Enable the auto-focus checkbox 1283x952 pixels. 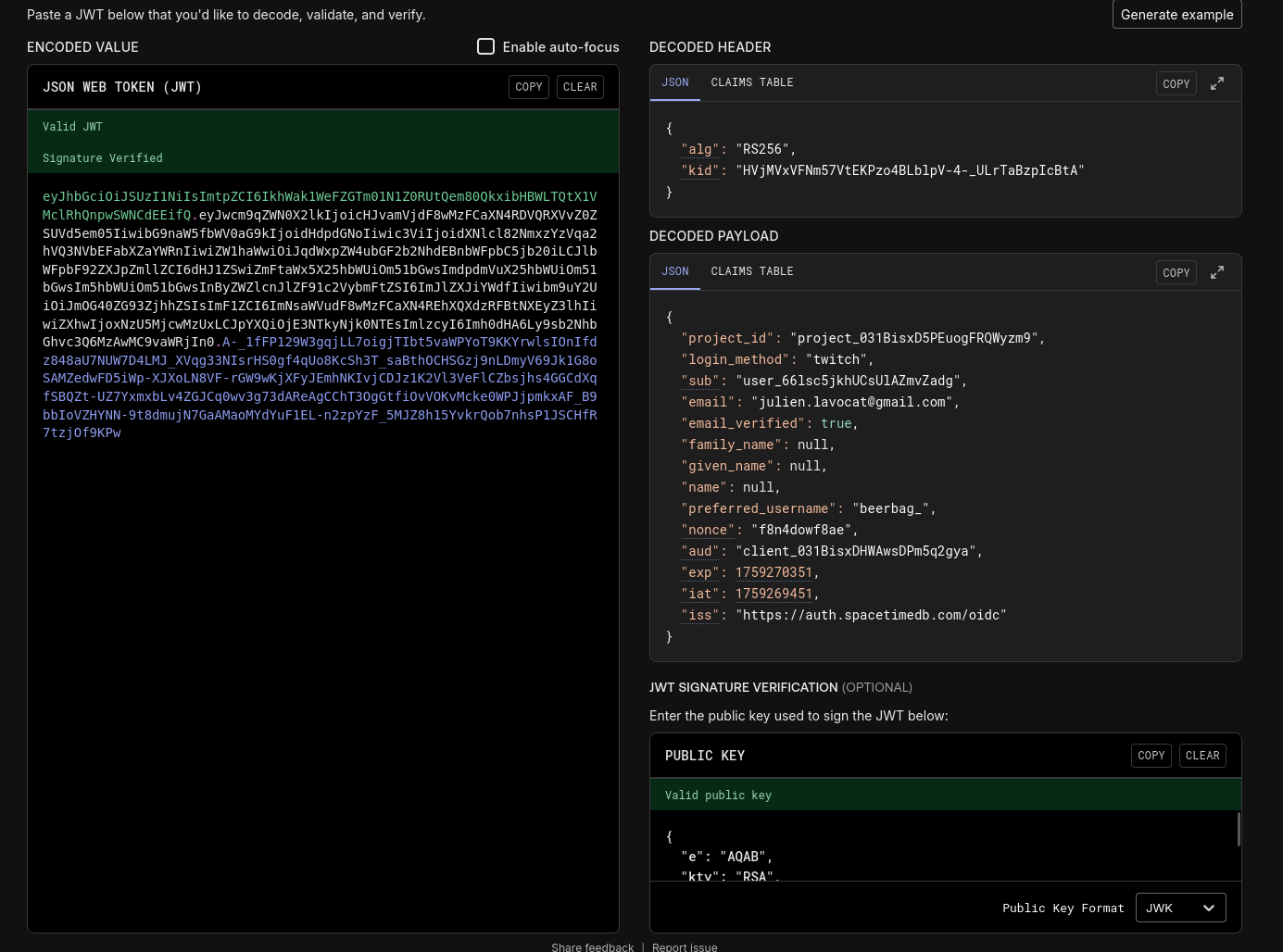[485, 46]
